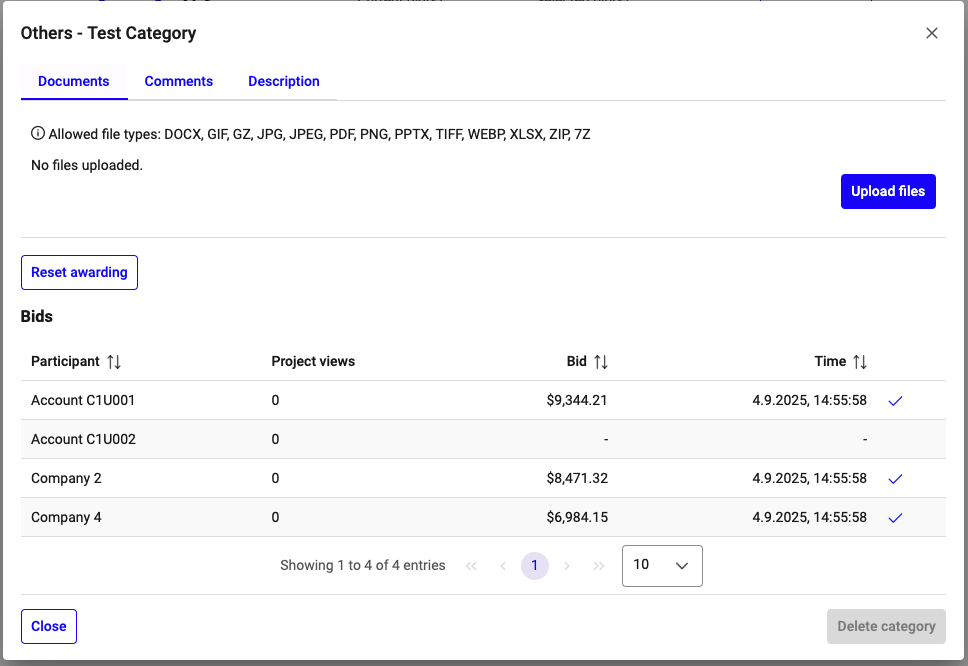
Task: Switch to the Comments tab
Action: point(179,81)
